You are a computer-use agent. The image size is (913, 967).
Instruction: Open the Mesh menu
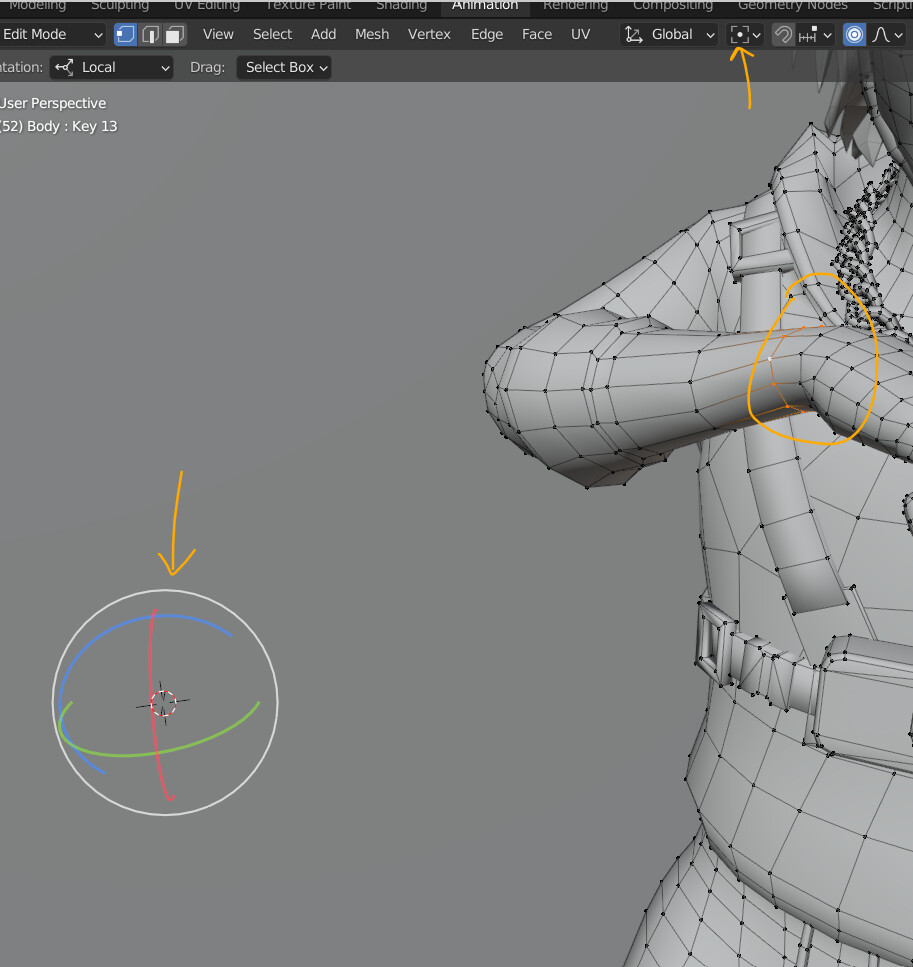pyautogui.click(x=372, y=35)
